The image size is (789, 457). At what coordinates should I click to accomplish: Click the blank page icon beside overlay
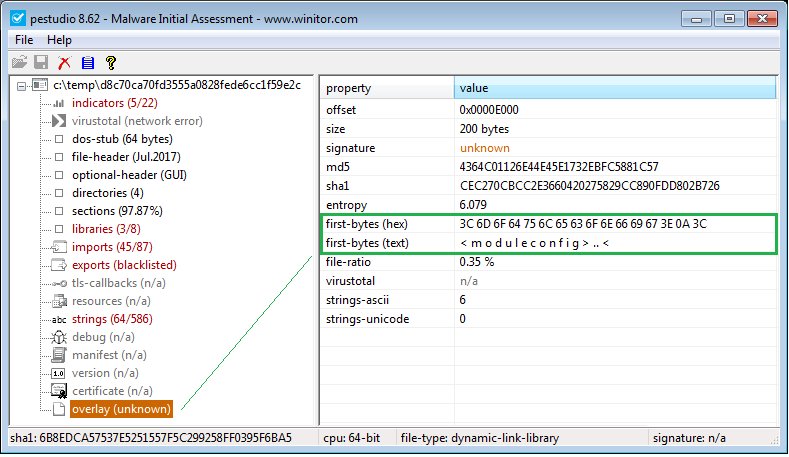coord(59,409)
